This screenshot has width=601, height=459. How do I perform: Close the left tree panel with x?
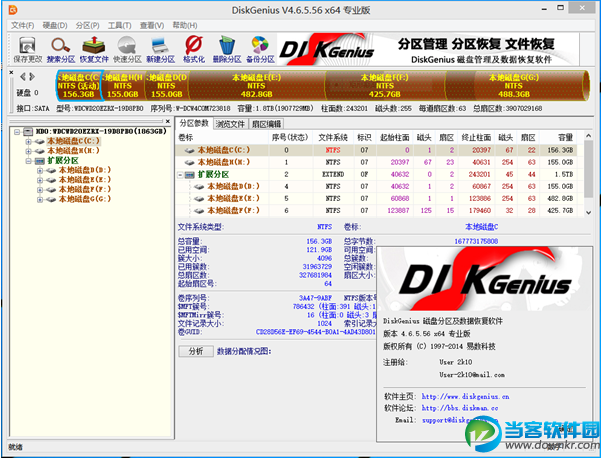tap(167, 121)
